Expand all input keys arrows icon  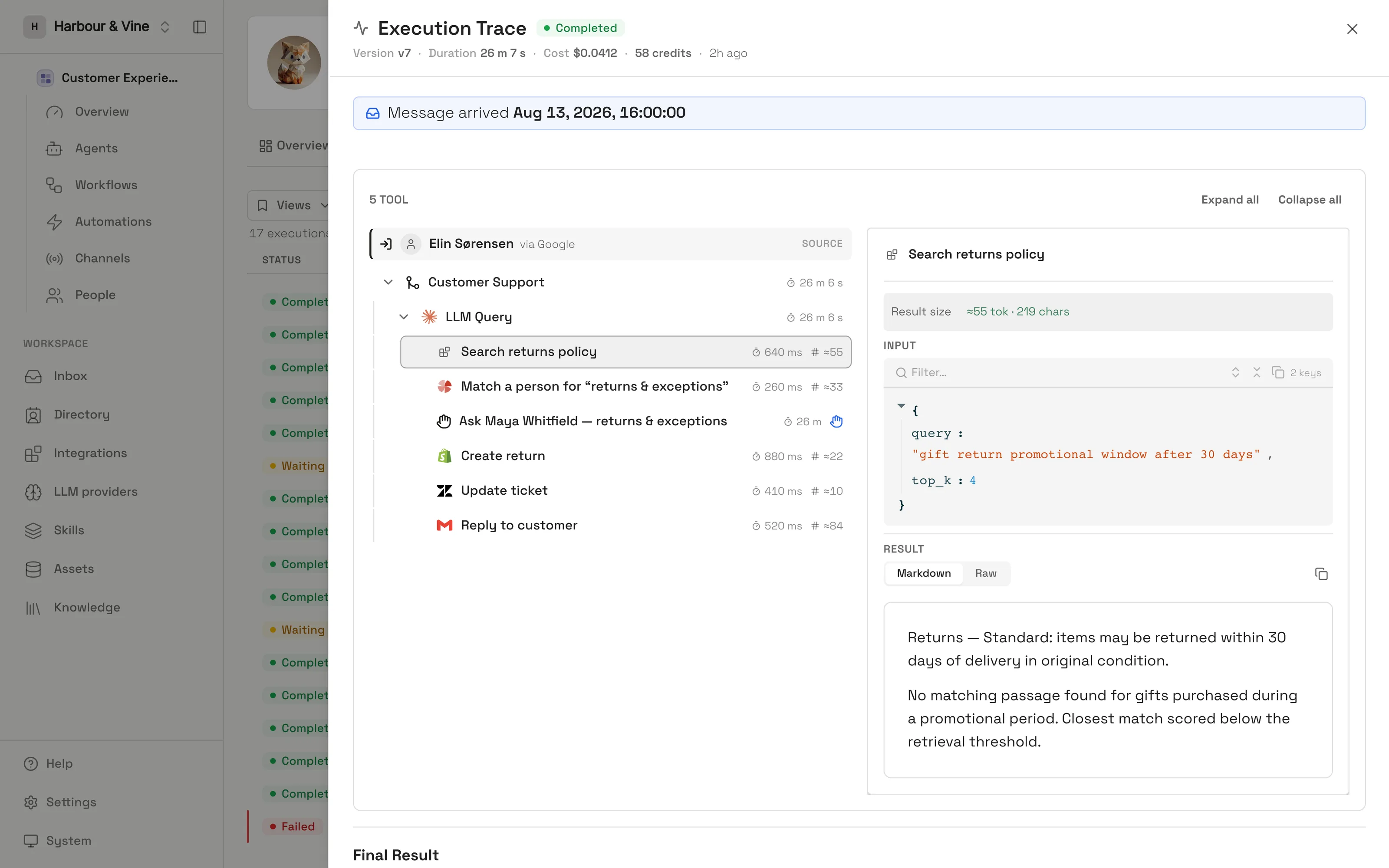point(1235,372)
